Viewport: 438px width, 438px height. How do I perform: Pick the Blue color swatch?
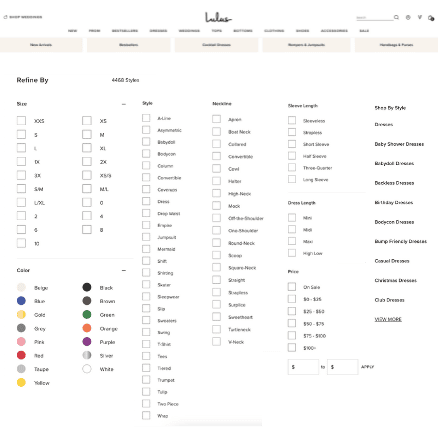coord(21,301)
